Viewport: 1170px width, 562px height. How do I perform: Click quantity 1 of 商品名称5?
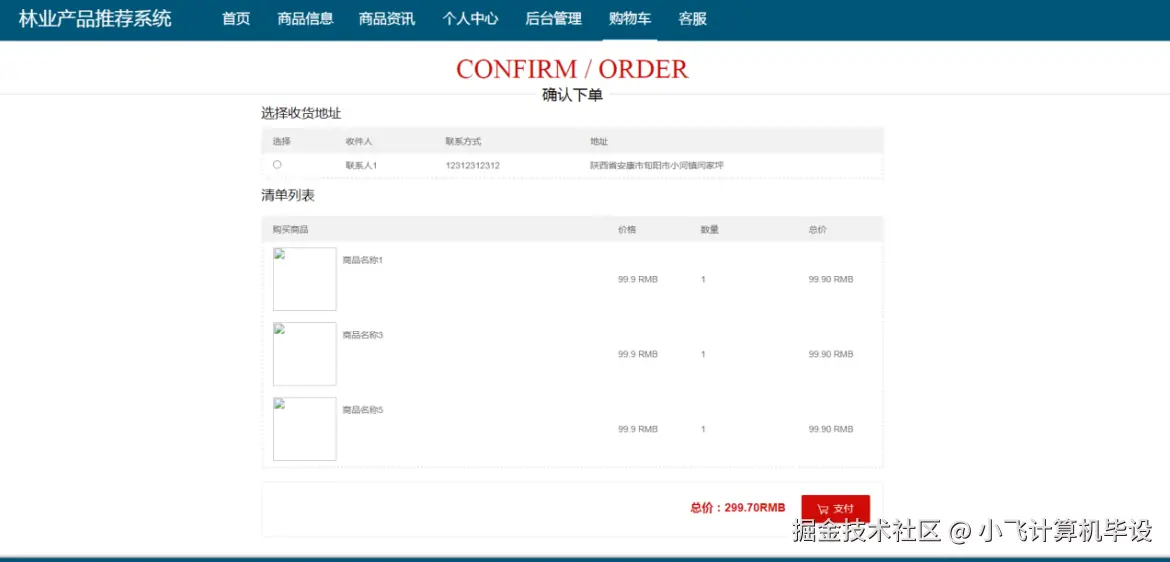[x=703, y=429]
